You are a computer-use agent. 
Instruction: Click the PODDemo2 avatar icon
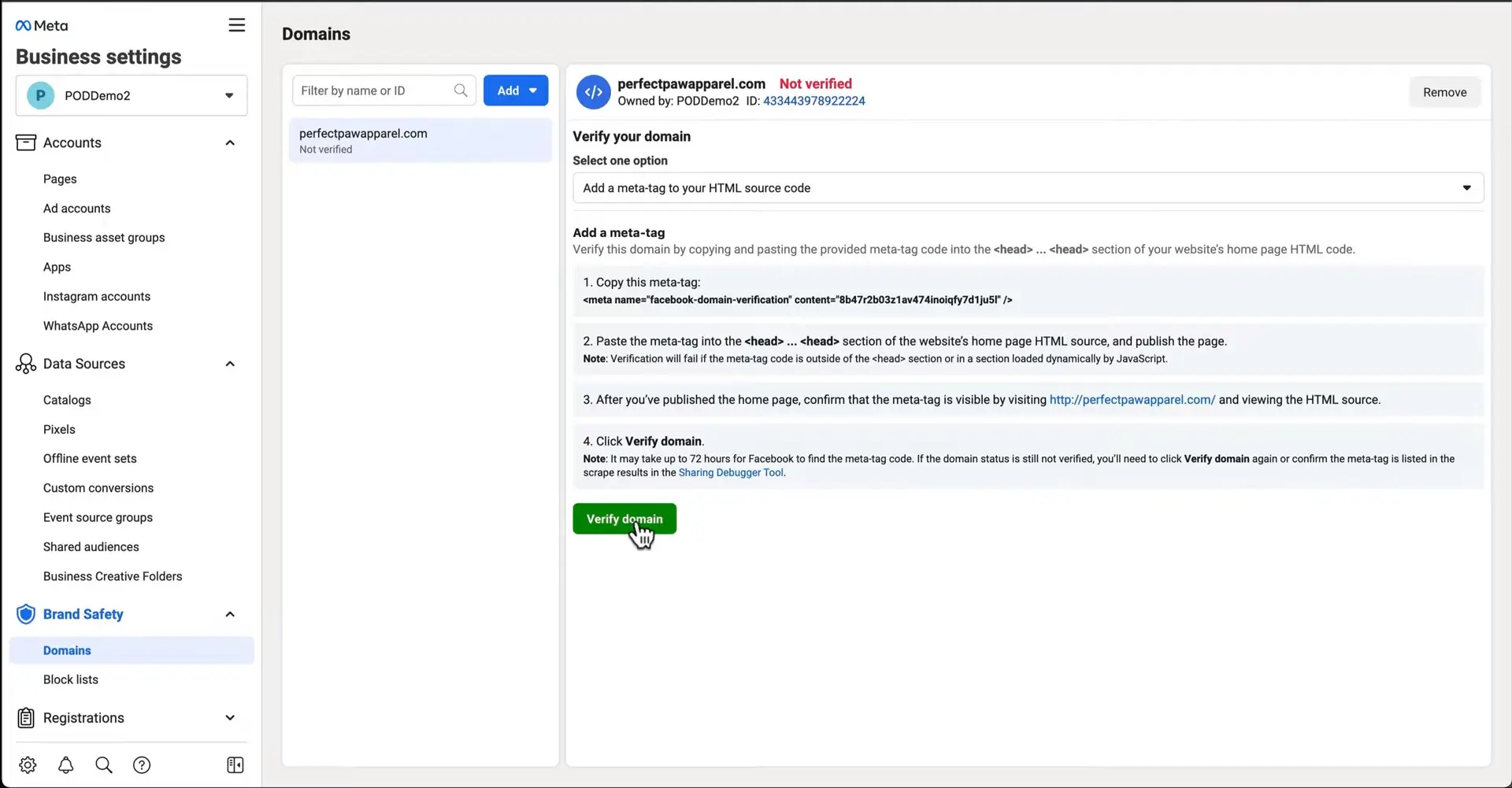(x=41, y=95)
